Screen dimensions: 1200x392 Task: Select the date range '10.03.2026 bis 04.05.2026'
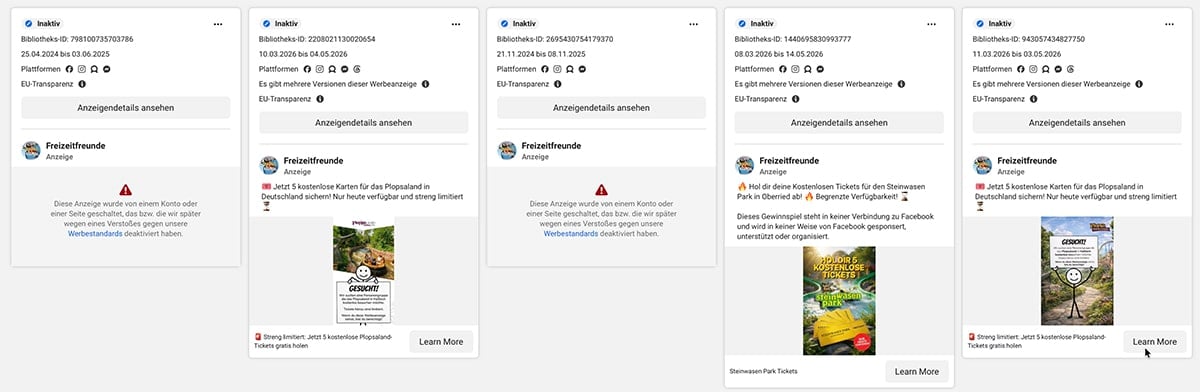pyautogui.click(x=303, y=54)
